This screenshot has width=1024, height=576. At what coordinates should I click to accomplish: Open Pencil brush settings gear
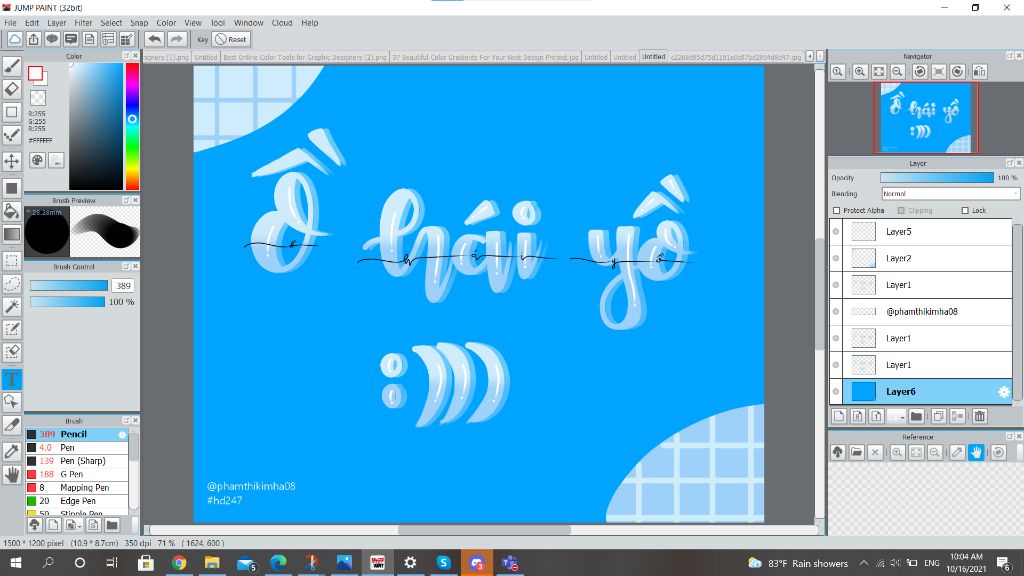[x=122, y=434]
